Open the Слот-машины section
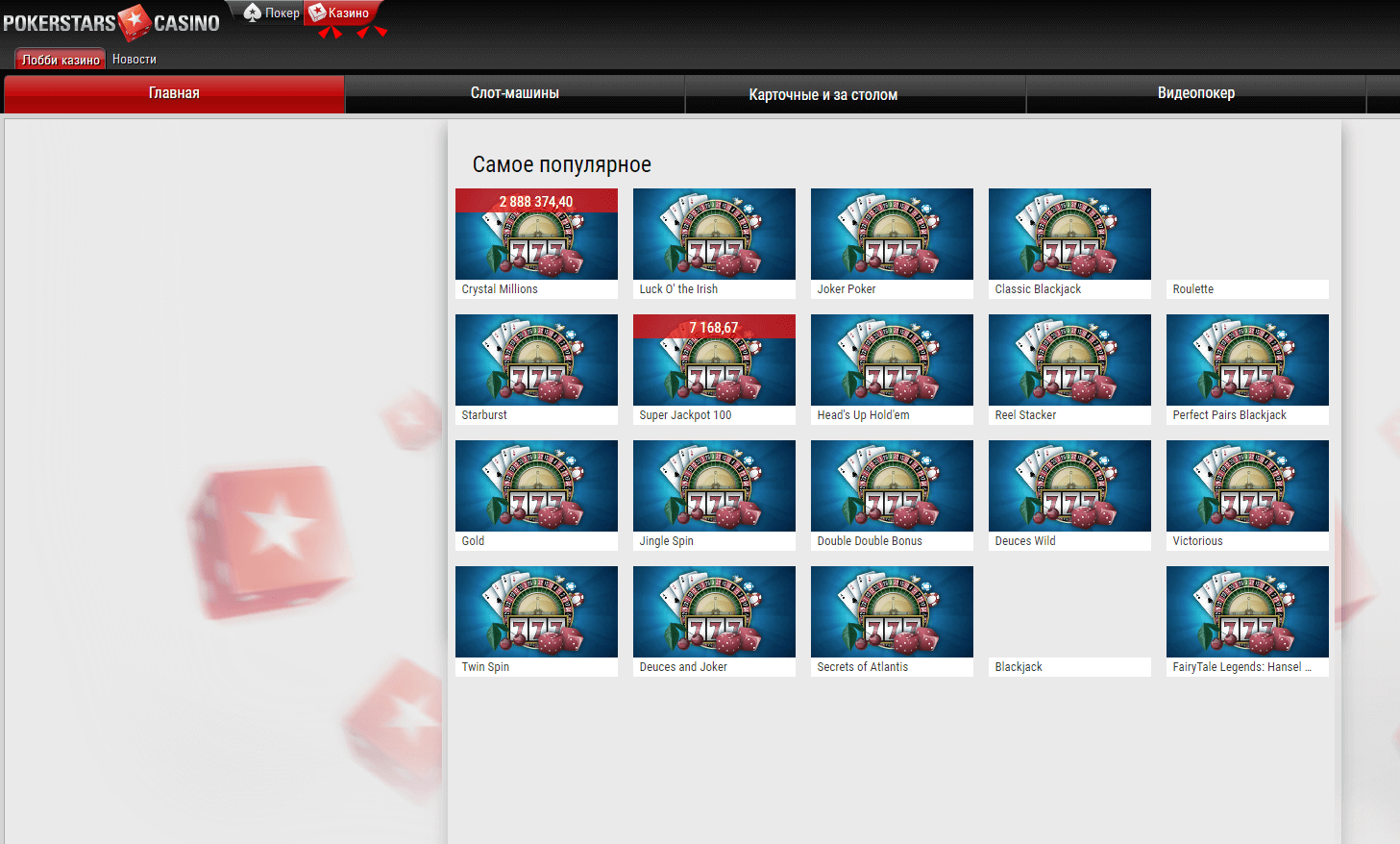This screenshot has width=1400, height=844. point(515,93)
